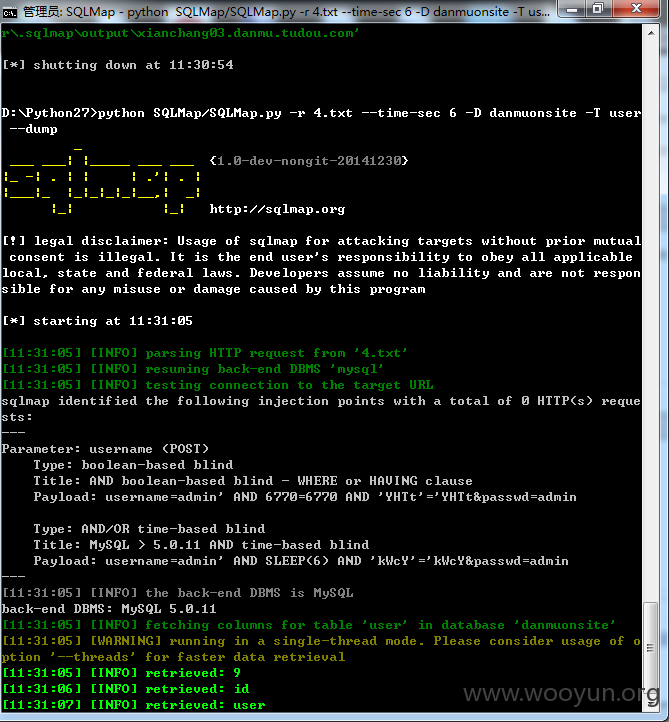Click the '--dump' continuation line

[x=33, y=129]
